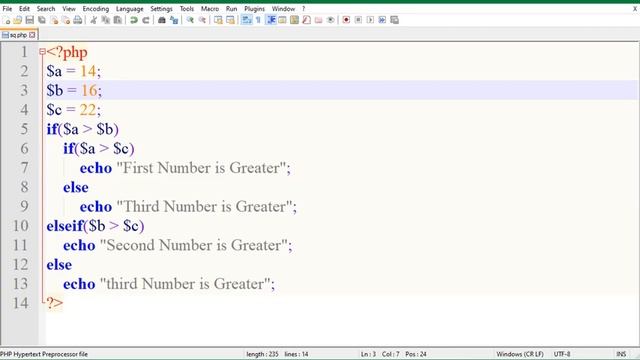Click 'length : 235' in status bar
Screen dimensions: 640x360
pyautogui.click(x=262, y=354)
